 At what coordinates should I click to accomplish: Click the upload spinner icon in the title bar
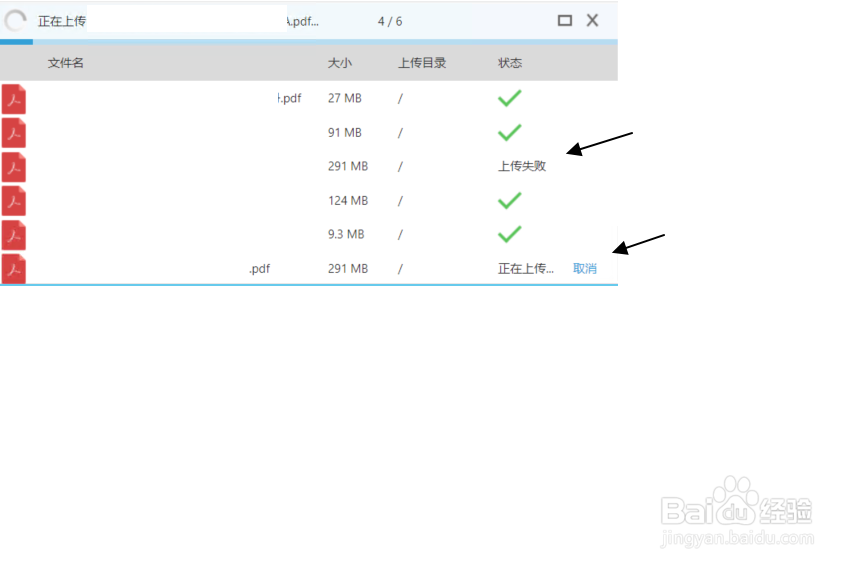pos(15,21)
